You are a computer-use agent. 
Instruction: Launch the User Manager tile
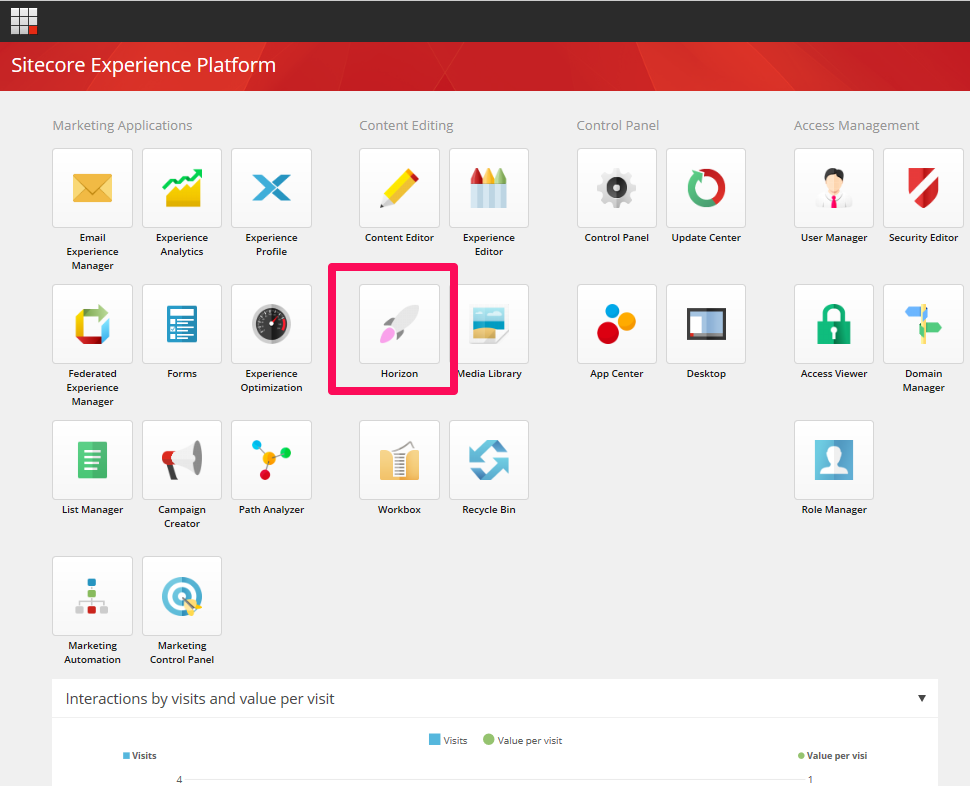[x=833, y=188]
